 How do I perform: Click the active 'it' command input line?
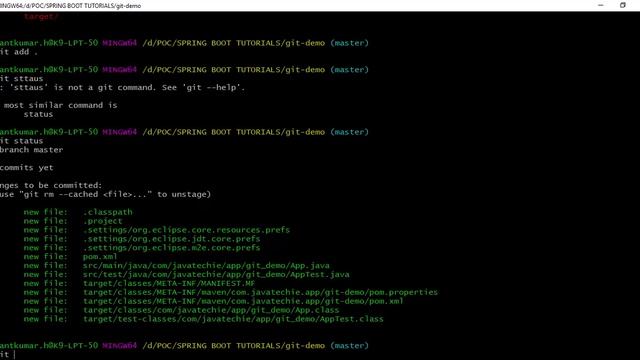pos(7,355)
